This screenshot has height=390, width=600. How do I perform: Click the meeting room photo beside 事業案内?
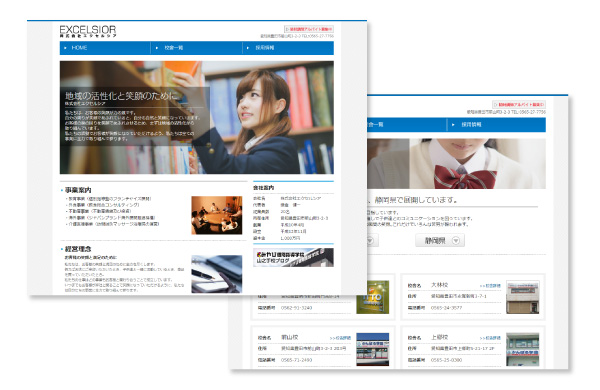pos(217,215)
